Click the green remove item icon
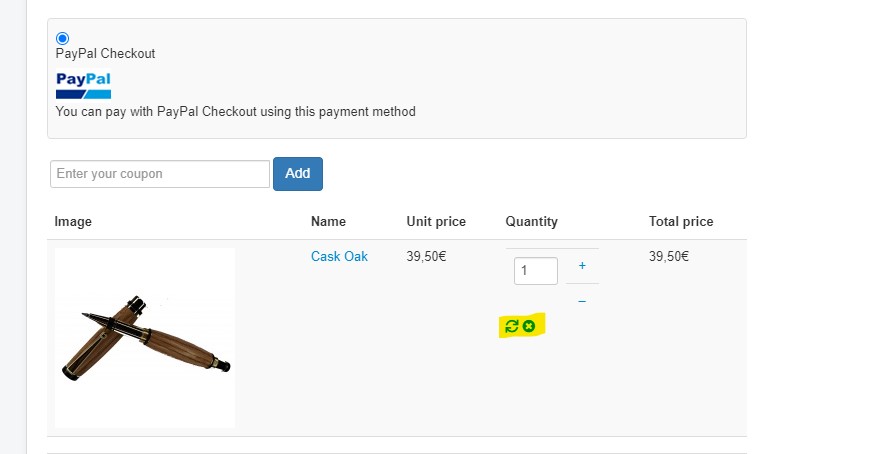Image resolution: width=882 pixels, height=454 pixels. (x=529, y=326)
